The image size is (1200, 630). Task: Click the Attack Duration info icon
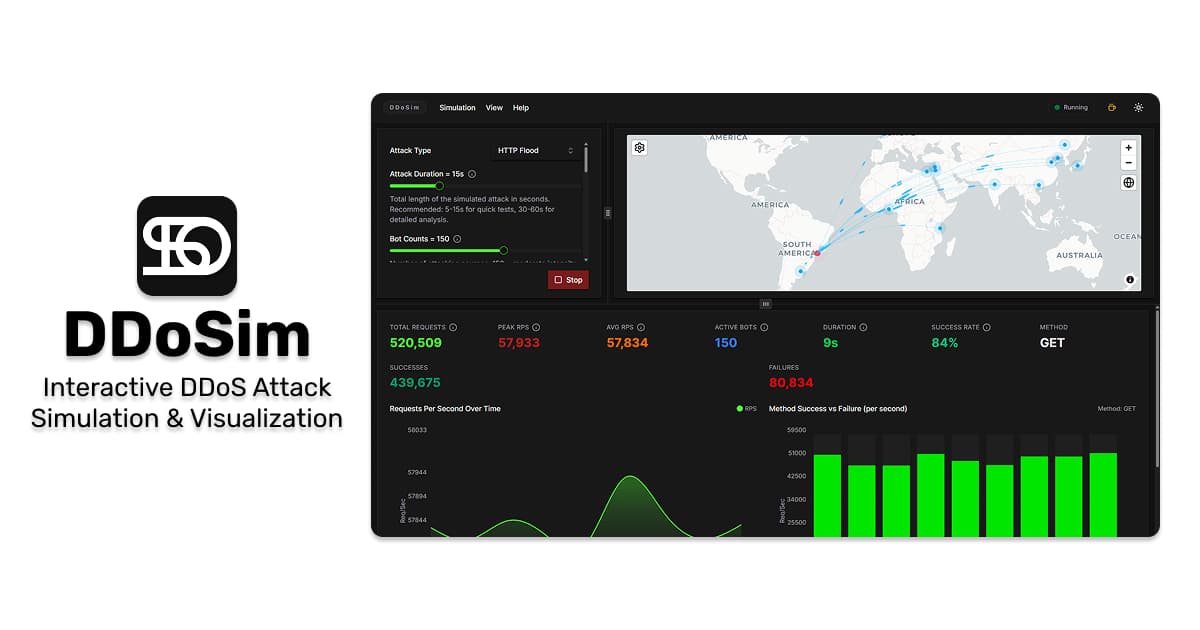(472, 174)
